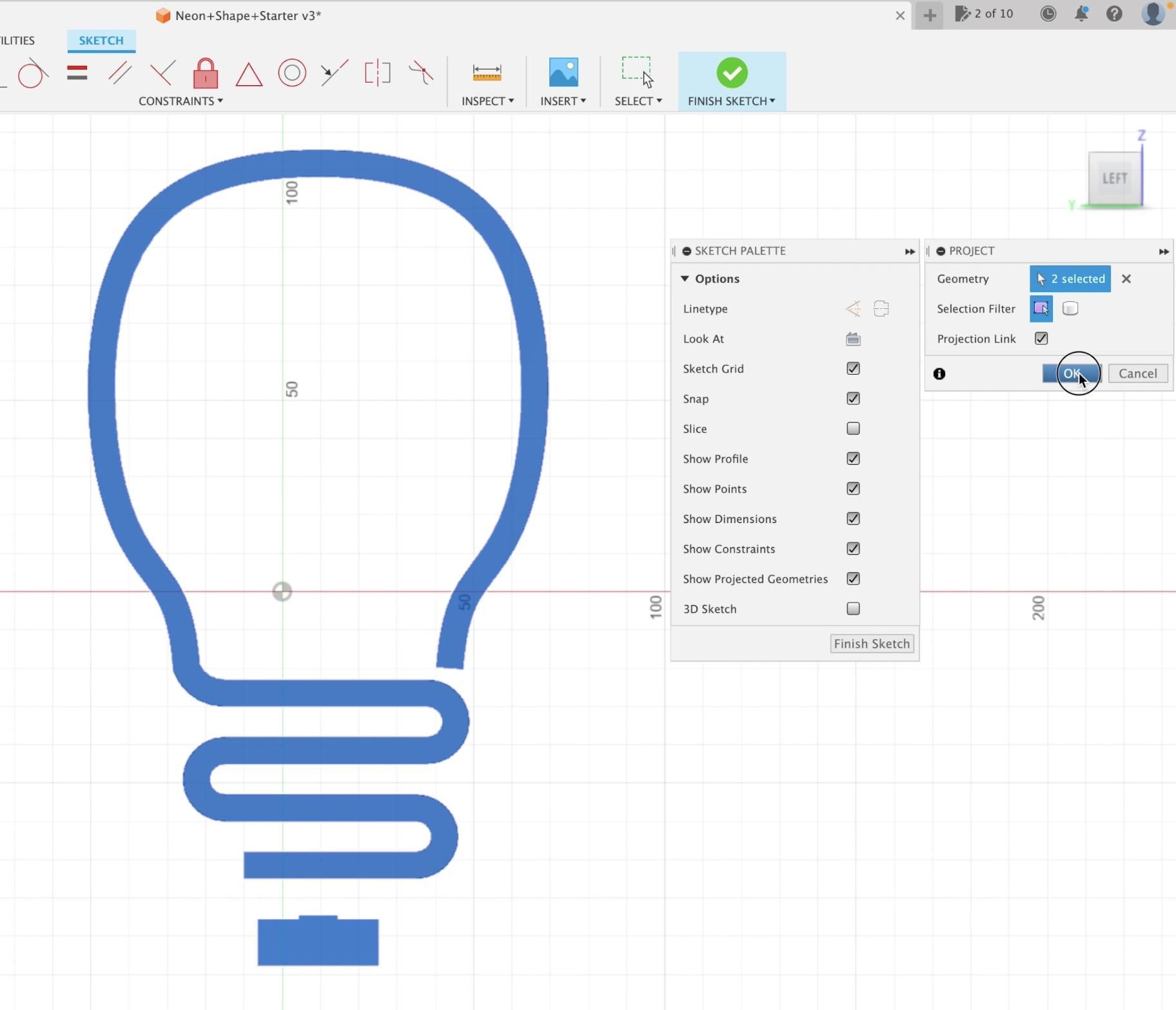The image size is (1176, 1010).
Task: Click OK in the Project dialog
Action: click(x=1071, y=373)
